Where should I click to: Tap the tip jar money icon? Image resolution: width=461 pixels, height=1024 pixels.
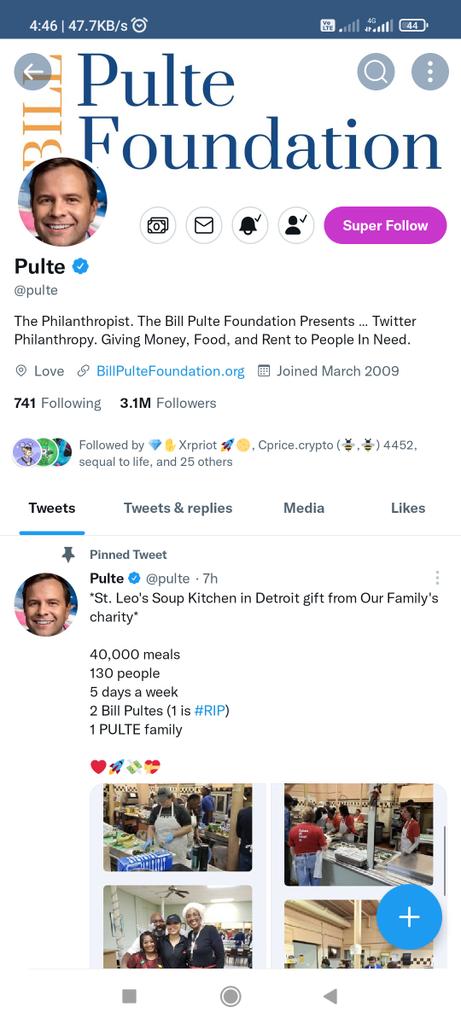158,225
